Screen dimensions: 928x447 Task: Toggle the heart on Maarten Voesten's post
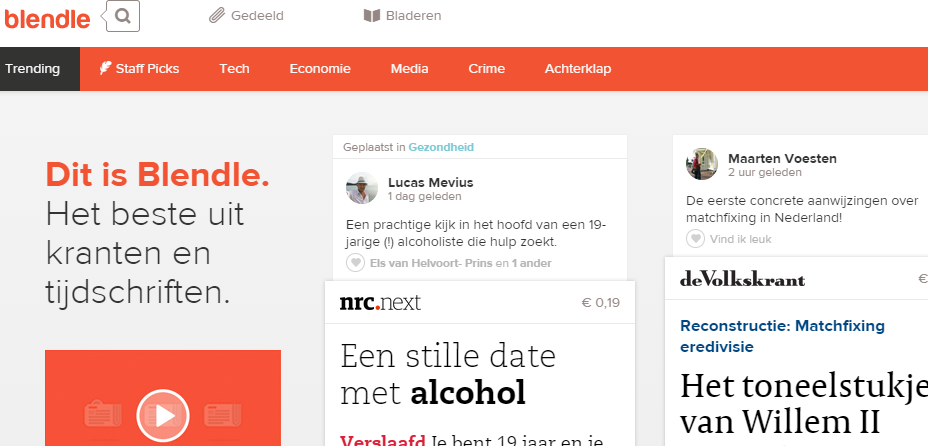point(695,239)
